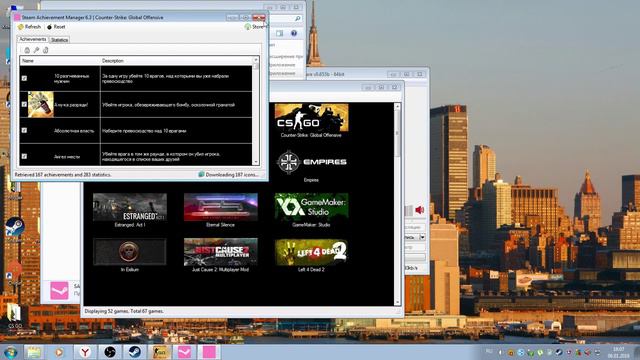Open media player from the taskbar
This screenshot has height=360, width=640.
pos(59,352)
